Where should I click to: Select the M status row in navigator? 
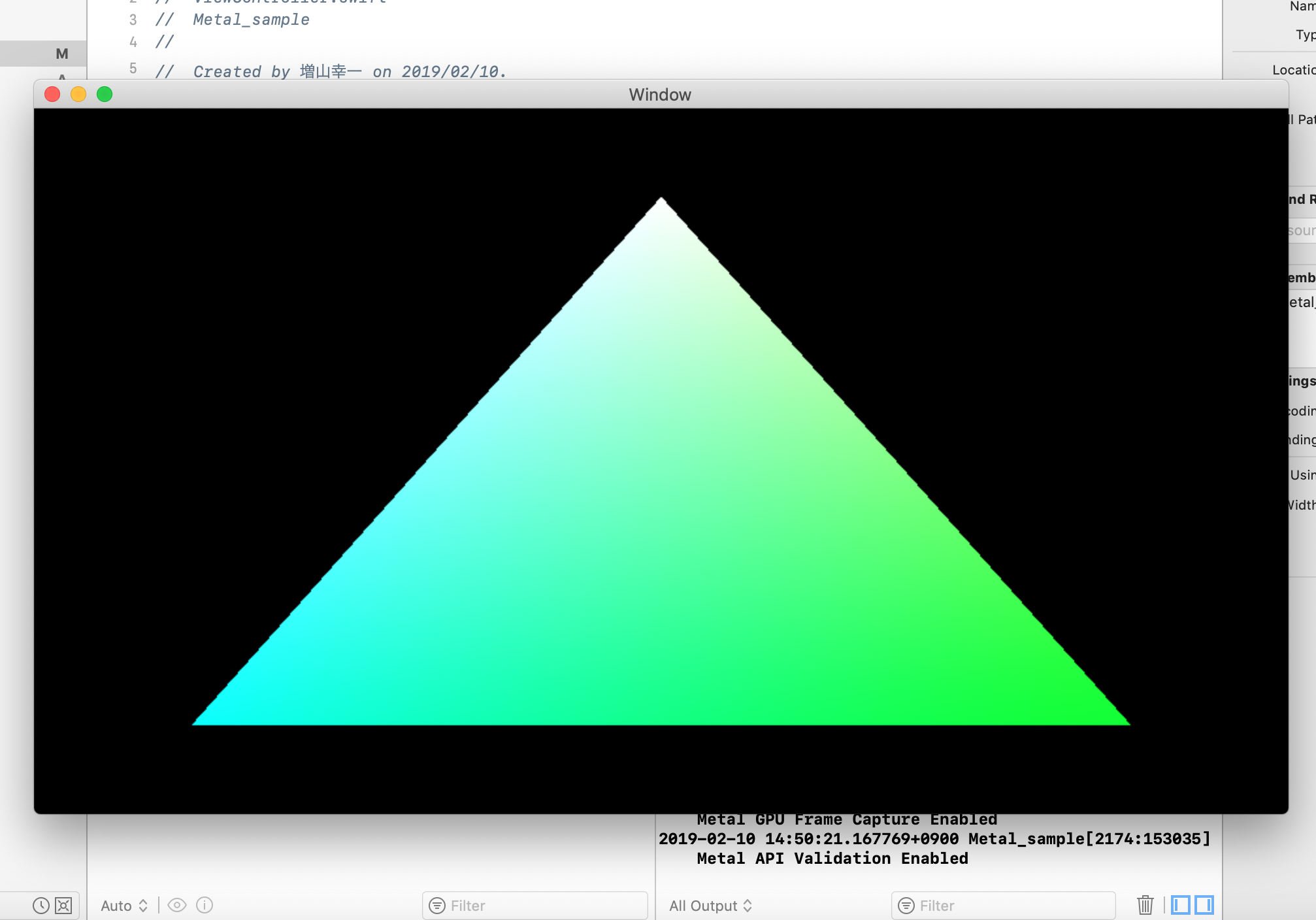point(43,54)
